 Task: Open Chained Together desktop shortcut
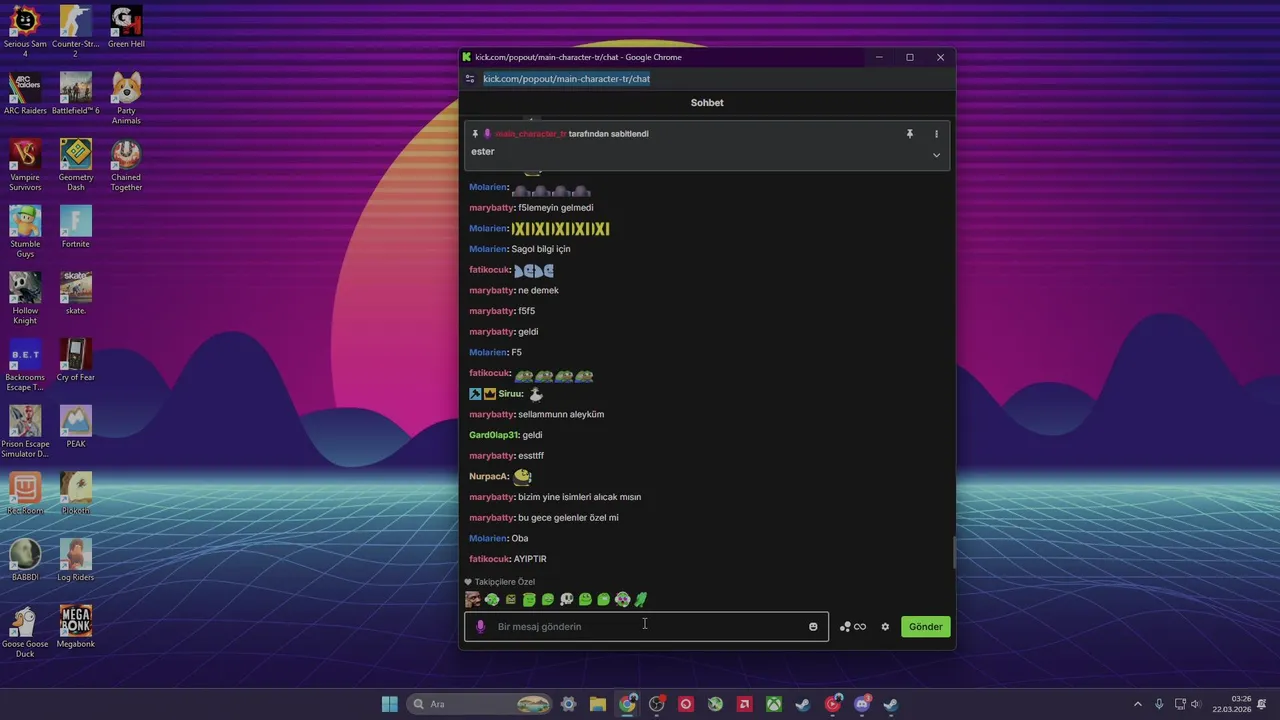(126, 165)
